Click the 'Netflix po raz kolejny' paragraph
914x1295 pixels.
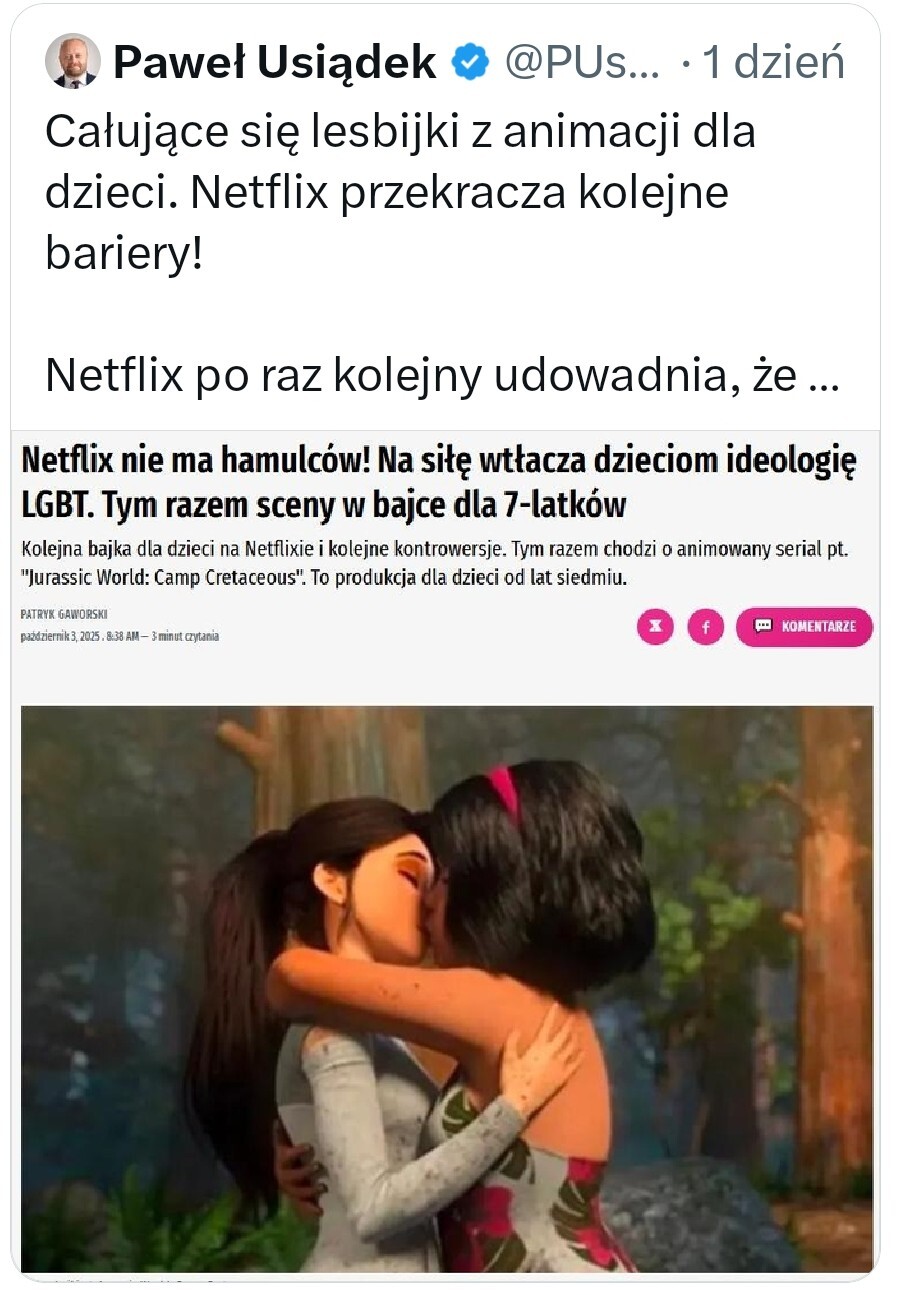(442, 375)
